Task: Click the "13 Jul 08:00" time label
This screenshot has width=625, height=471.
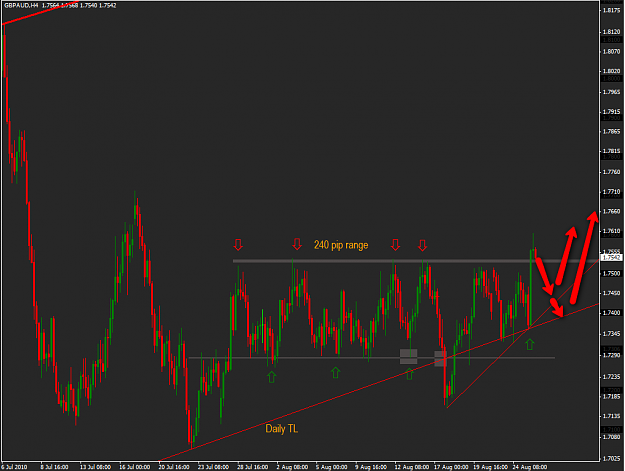Action: [95, 467]
